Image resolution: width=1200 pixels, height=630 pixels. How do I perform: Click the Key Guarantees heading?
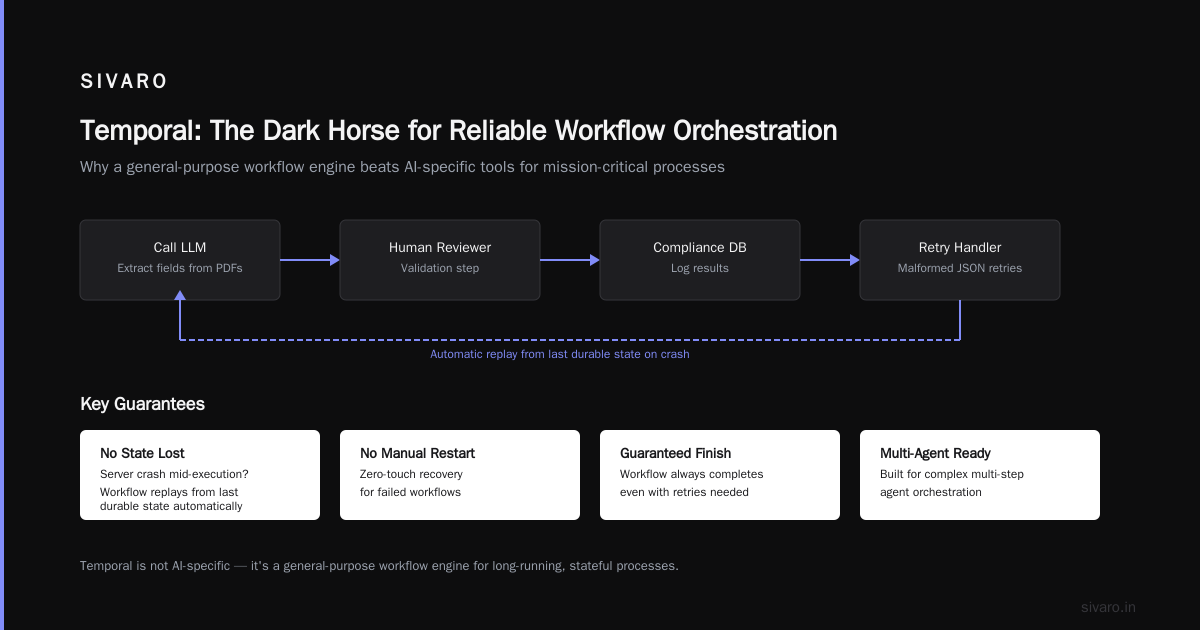click(142, 404)
